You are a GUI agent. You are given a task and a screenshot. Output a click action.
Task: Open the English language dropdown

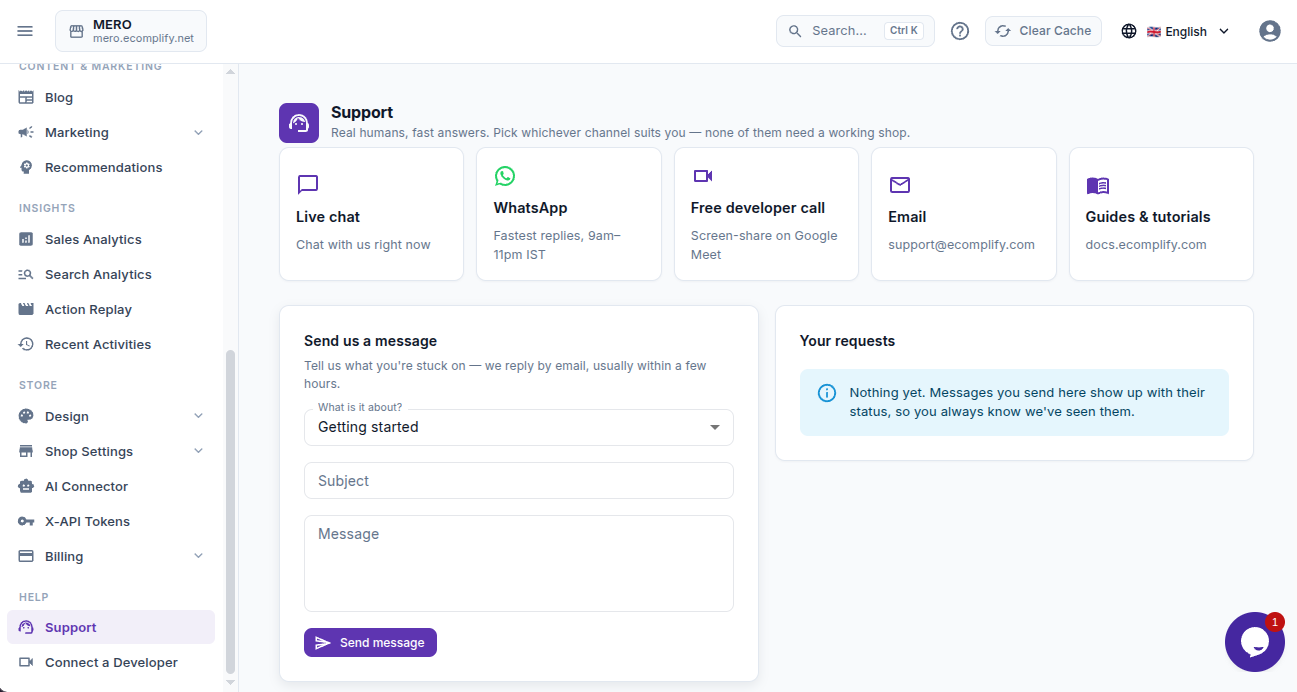click(1176, 31)
